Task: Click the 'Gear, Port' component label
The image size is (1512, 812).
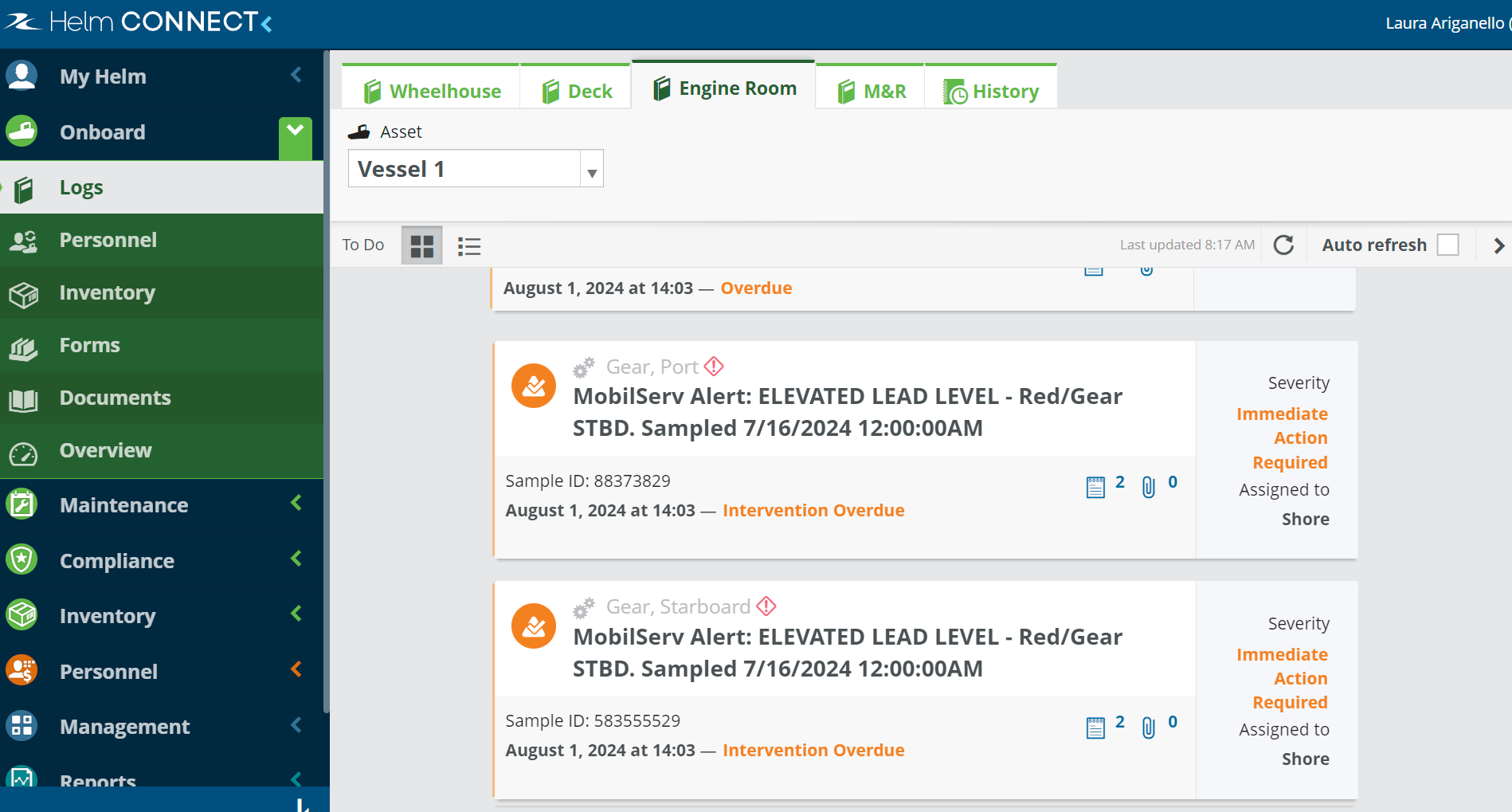Action: 652,367
